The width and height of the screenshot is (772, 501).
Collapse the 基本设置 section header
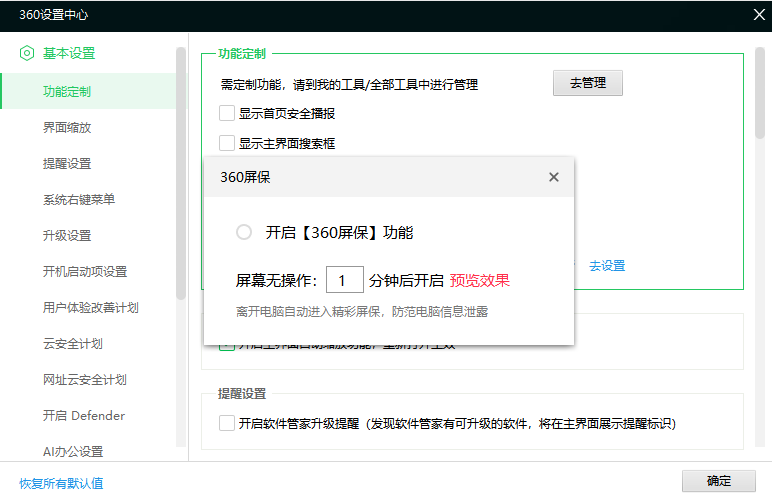tap(69, 54)
